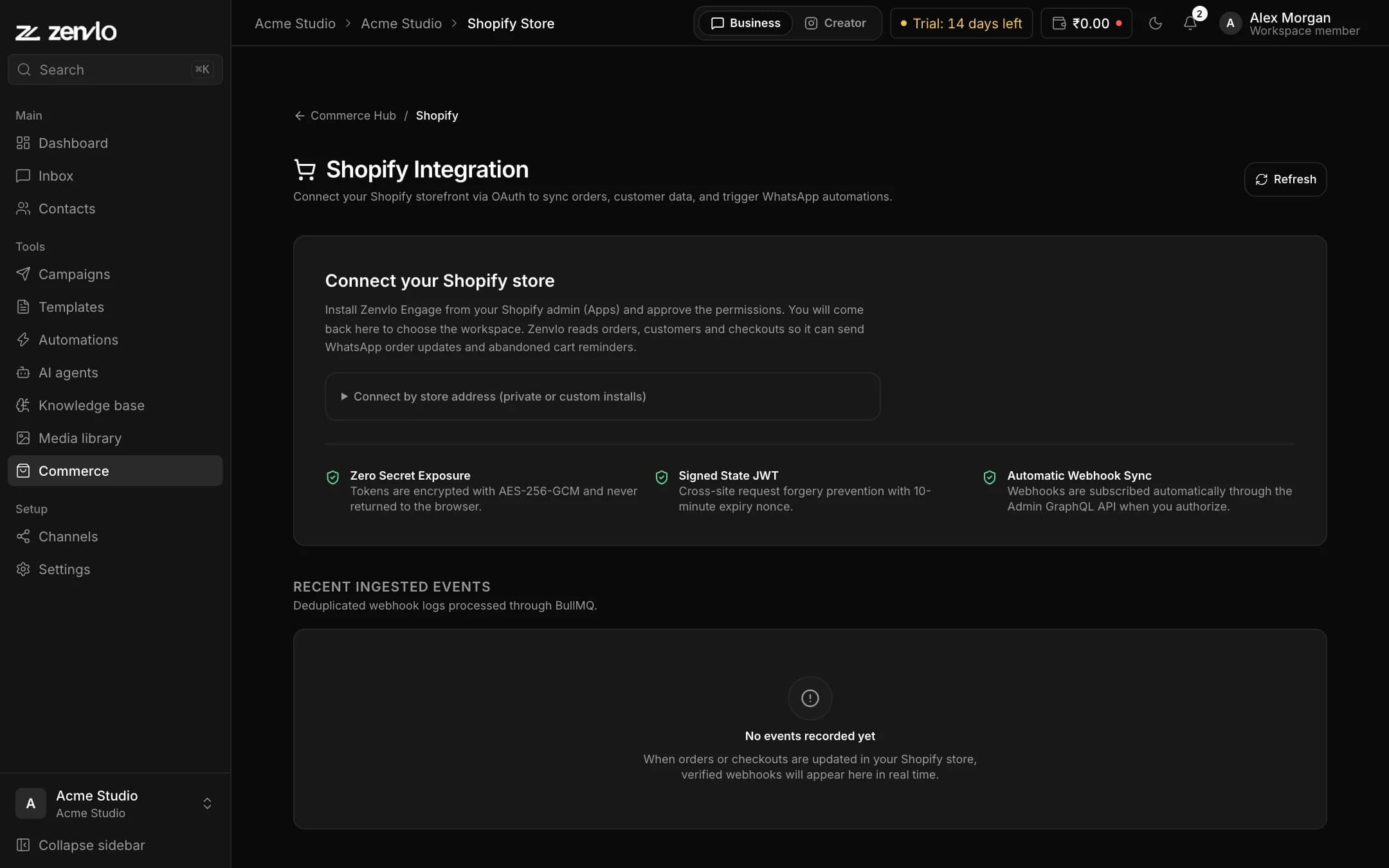The image size is (1389, 868).
Task: Click Shopify Store breadcrumb in header
Action: [511, 23]
